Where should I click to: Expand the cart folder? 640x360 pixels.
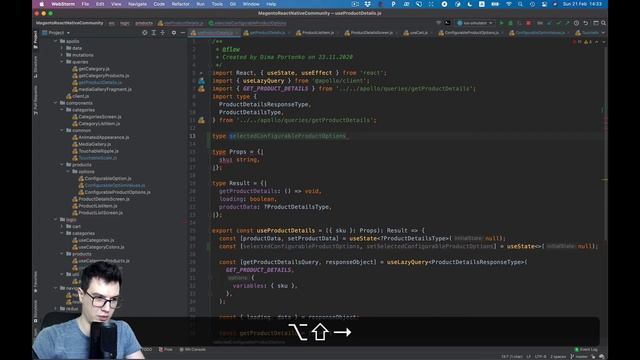click(x=62, y=227)
